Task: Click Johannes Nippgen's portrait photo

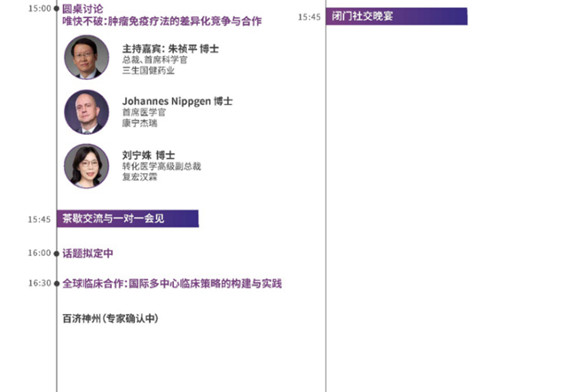Action: (x=87, y=112)
